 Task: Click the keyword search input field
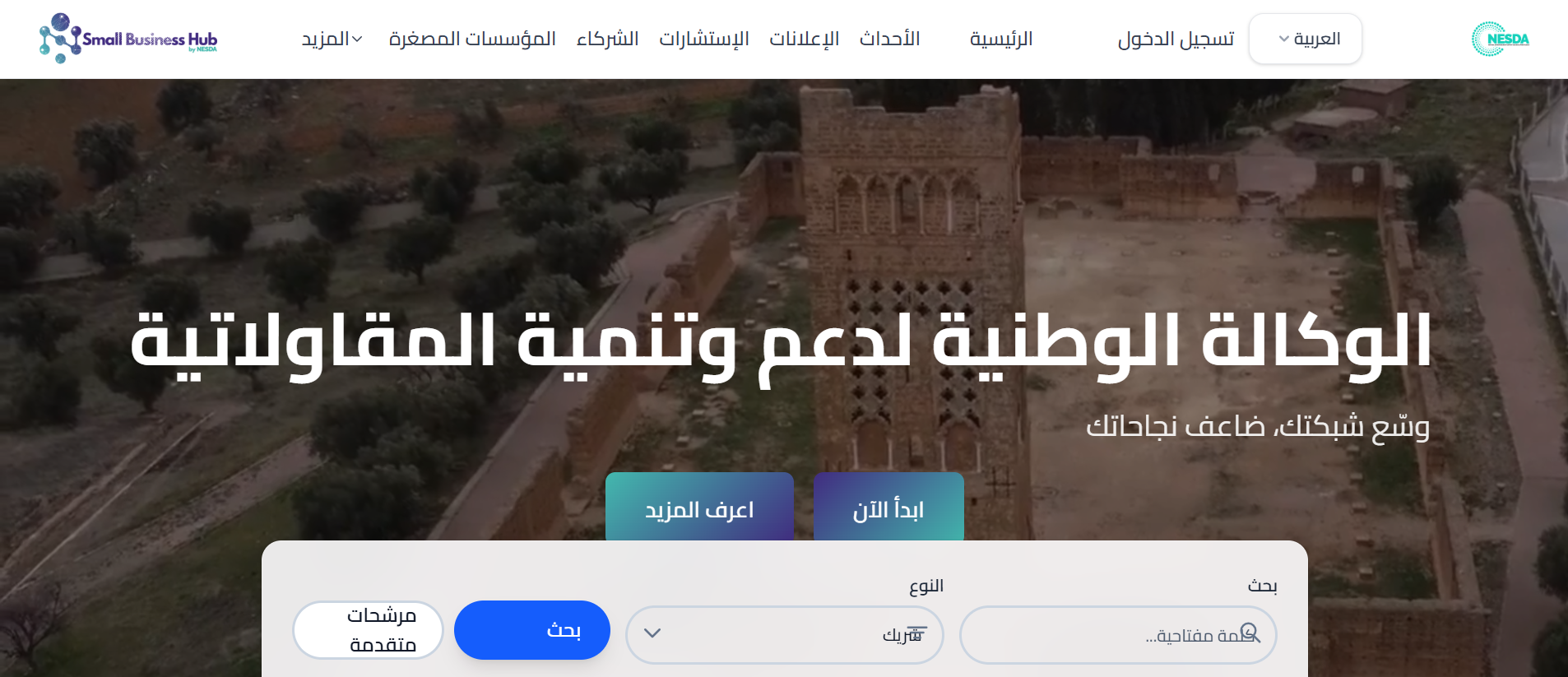(1118, 634)
